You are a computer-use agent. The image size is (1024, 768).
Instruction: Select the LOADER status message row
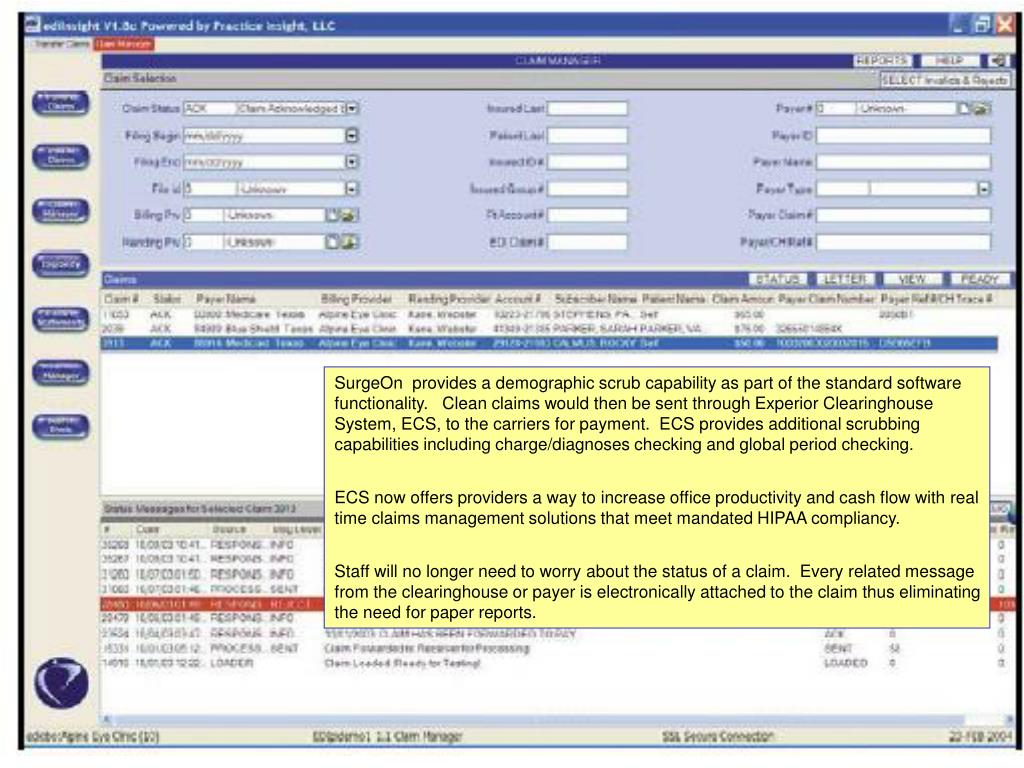tap(558, 663)
